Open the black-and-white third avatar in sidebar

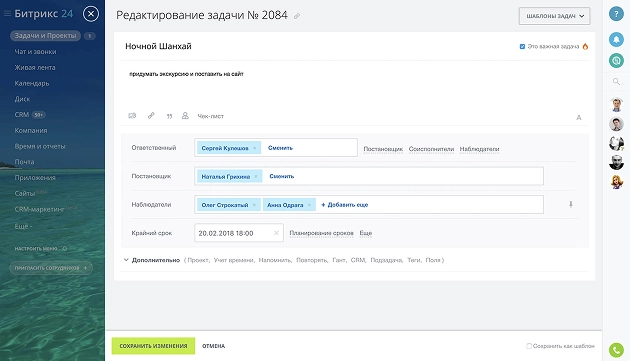(616, 144)
